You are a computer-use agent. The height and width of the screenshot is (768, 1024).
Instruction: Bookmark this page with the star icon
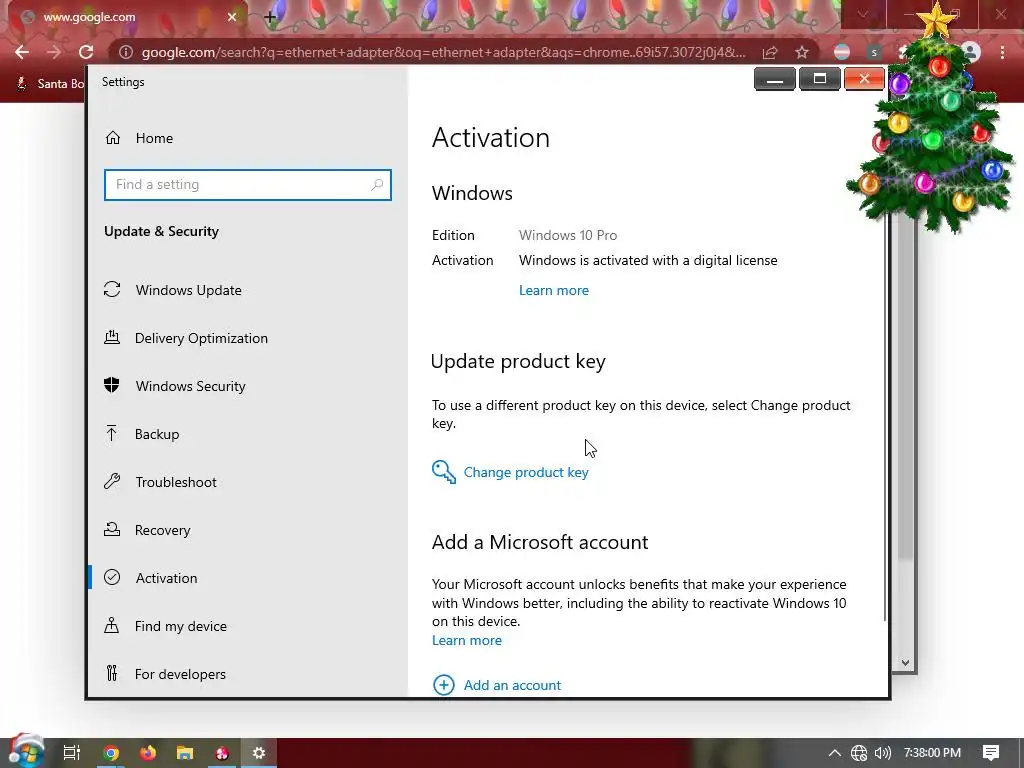tap(802, 52)
